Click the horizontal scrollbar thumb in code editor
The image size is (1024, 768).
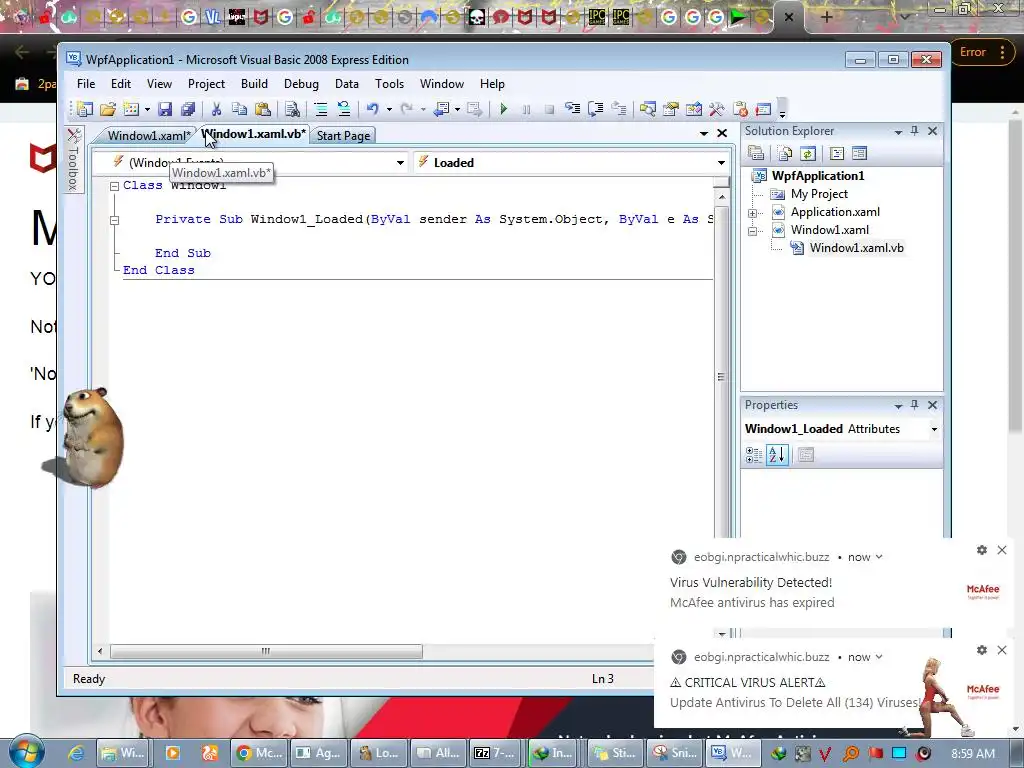(266, 651)
